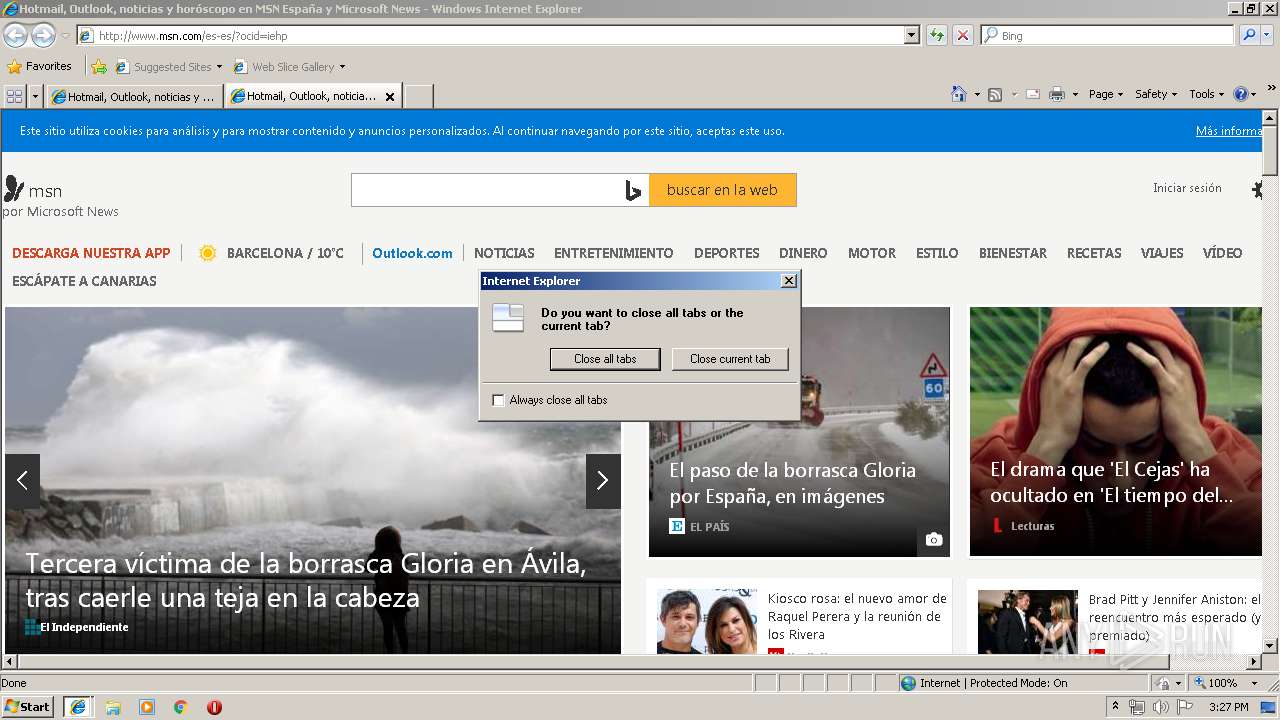Open DEPORTES in MSN navigation
This screenshot has height=720, width=1280.
(x=727, y=253)
